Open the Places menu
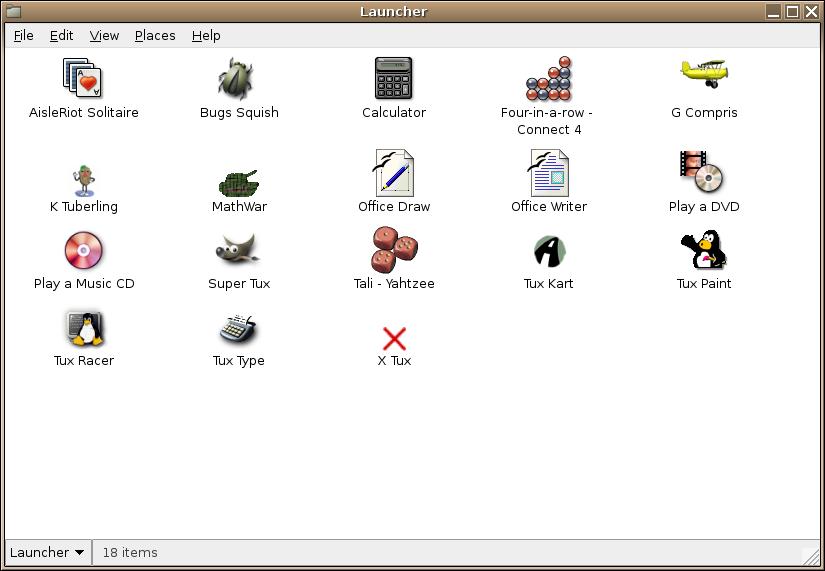The height and width of the screenshot is (571, 825). click(155, 35)
